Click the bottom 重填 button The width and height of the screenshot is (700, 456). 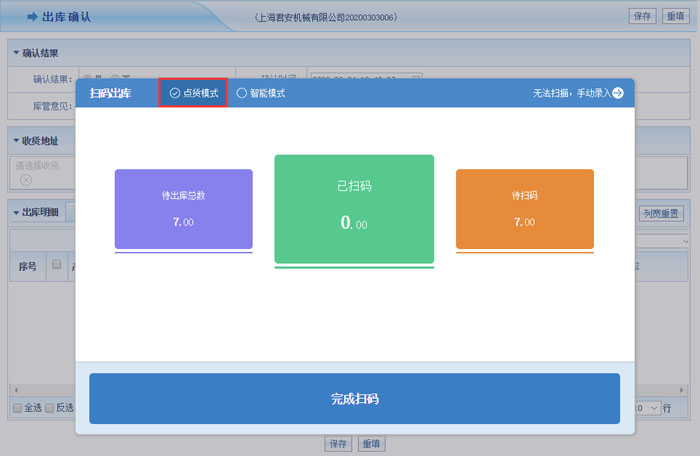[x=372, y=443]
